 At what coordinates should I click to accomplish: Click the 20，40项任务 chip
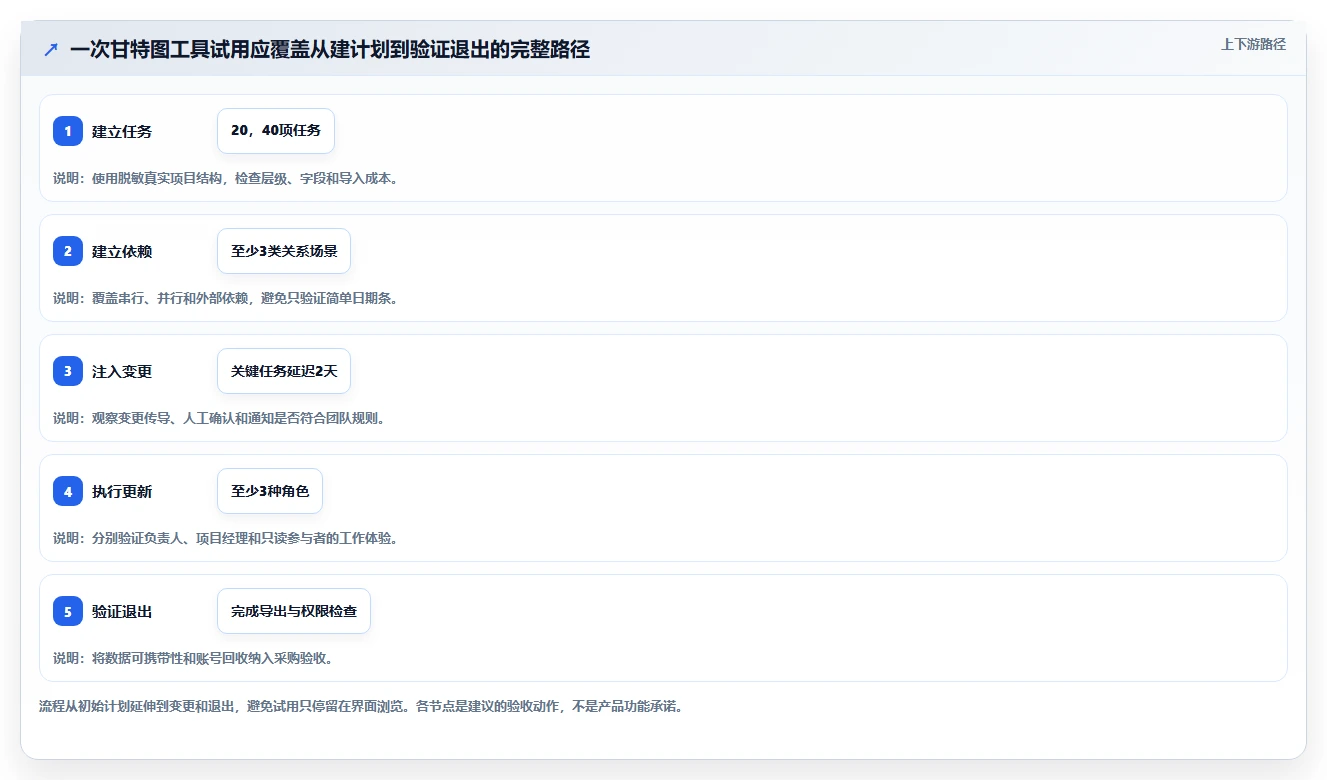pyautogui.click(x=276, y=131)
